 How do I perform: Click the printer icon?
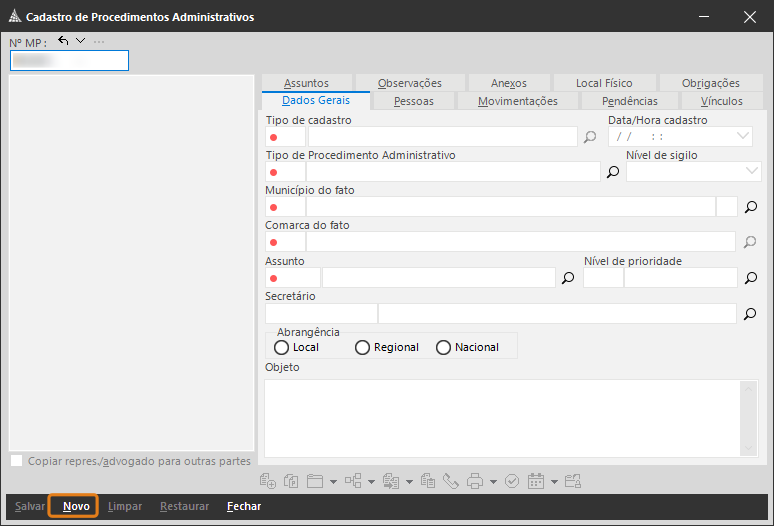[x=475, y=481]
